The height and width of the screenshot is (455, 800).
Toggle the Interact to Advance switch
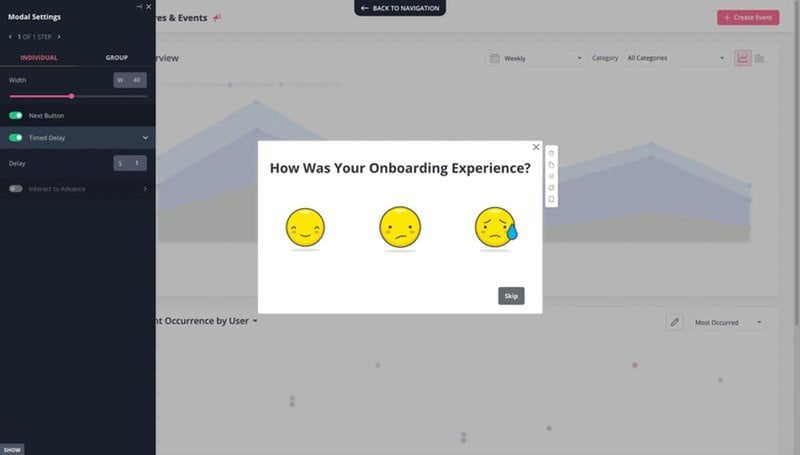16,189
